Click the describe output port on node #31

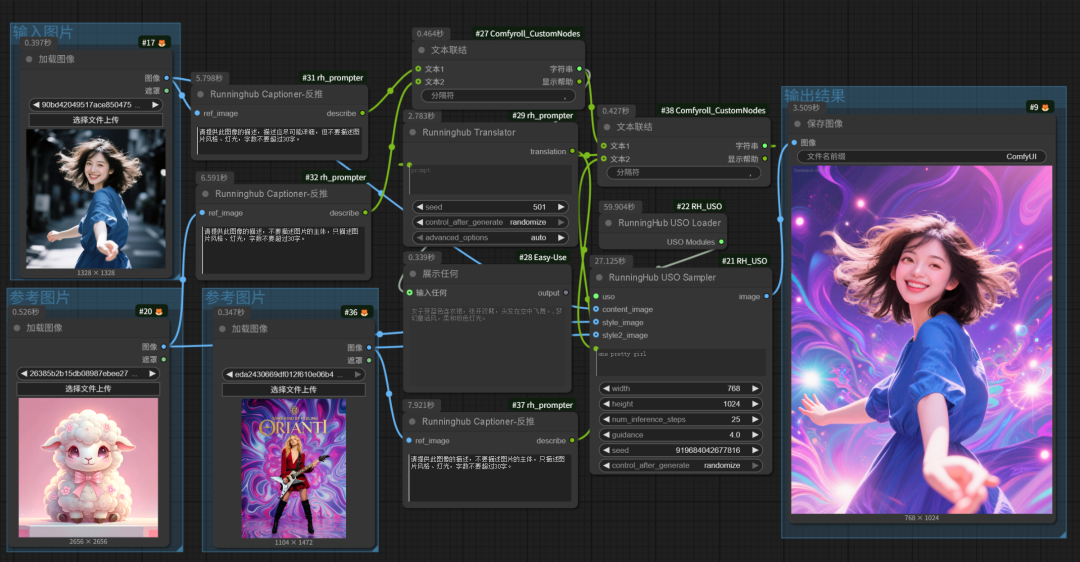click(x=363, y=113)
